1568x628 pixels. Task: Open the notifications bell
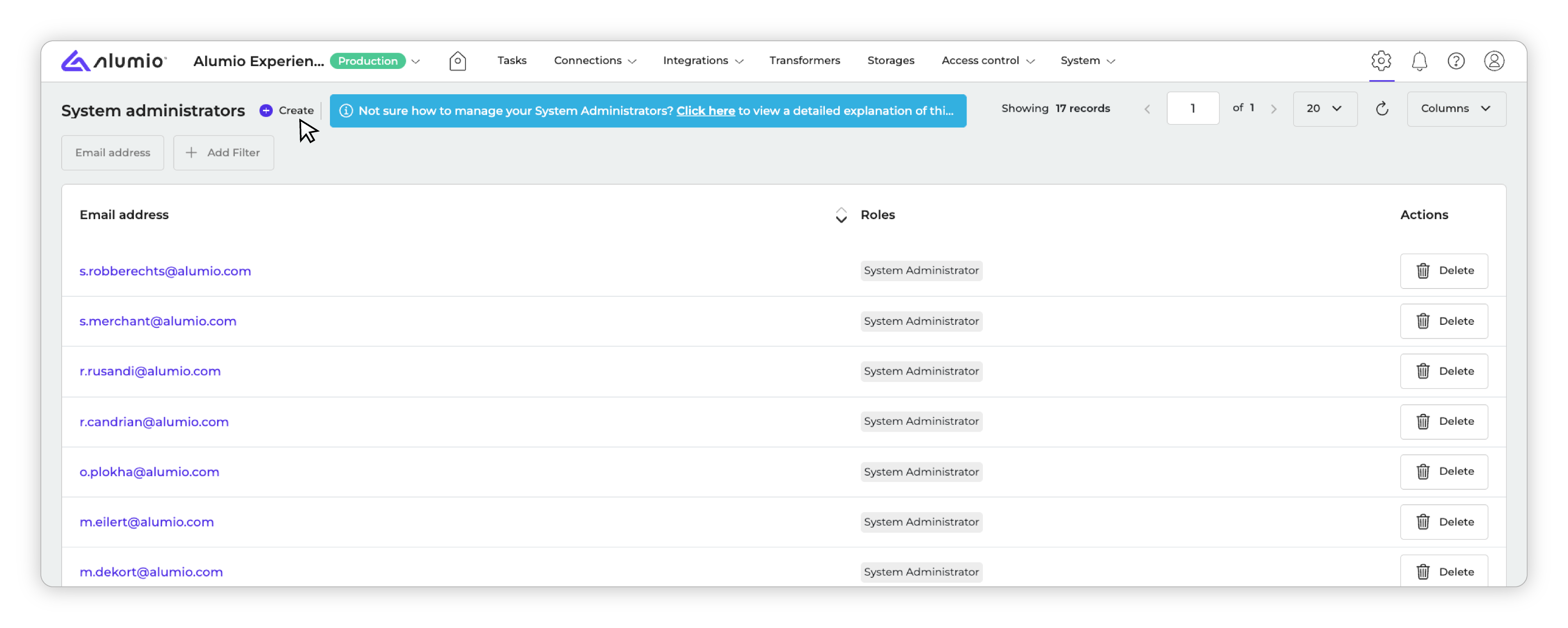pyautogui.click(x=1419, y=61)
